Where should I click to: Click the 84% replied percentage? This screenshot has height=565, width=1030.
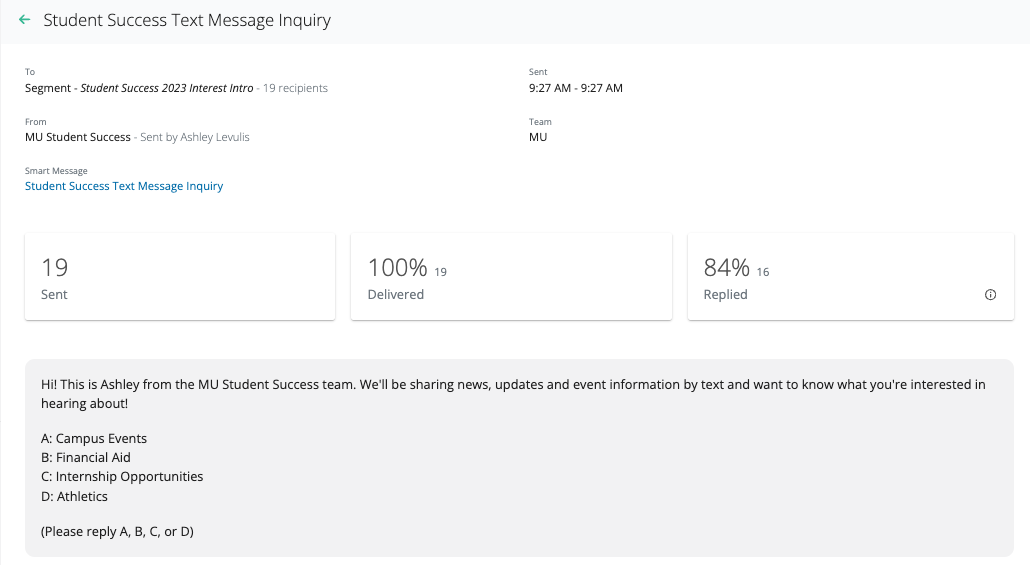coord(726,268)
